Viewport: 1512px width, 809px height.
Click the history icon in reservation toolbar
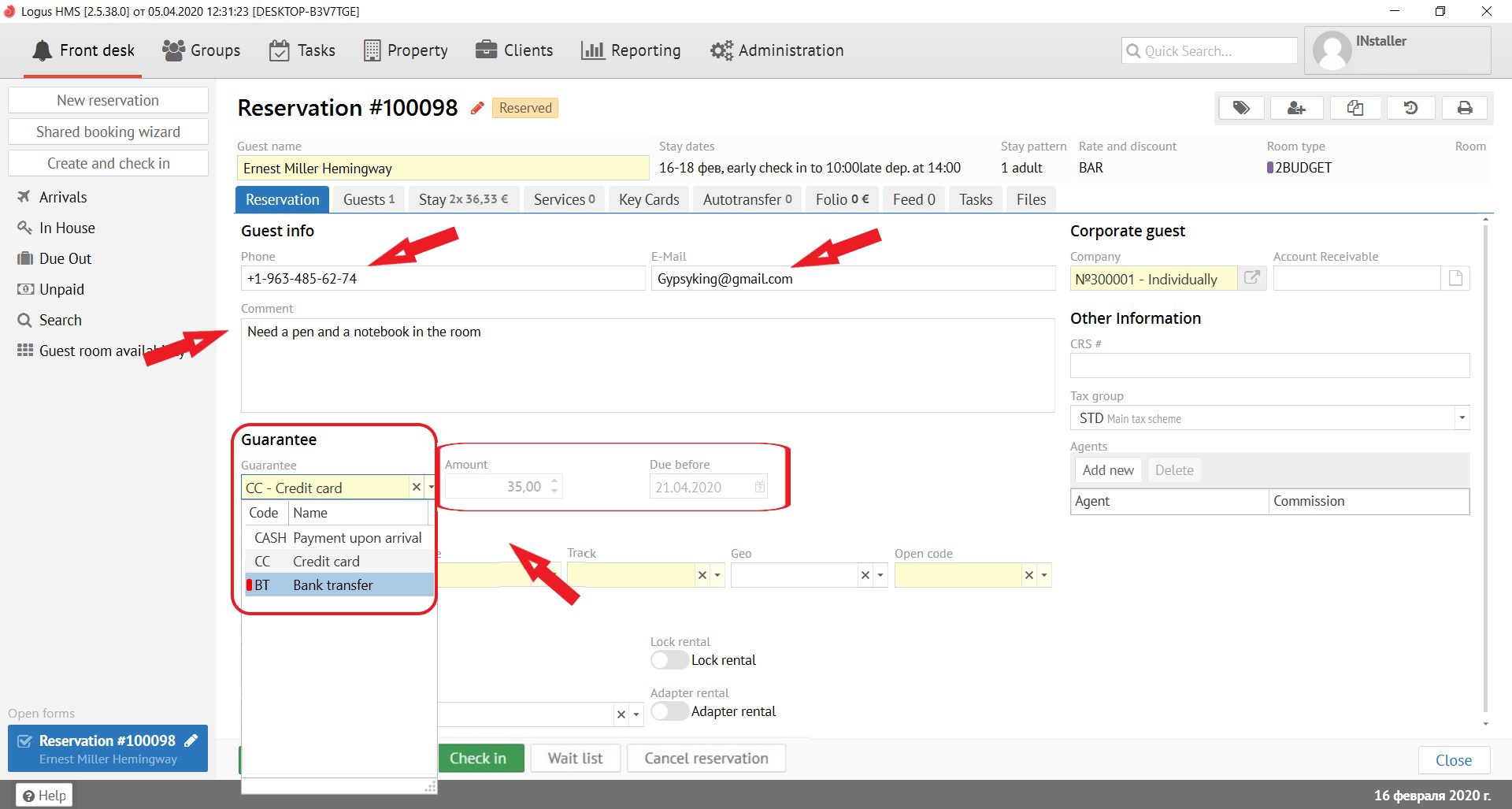tap(1410, 108)
